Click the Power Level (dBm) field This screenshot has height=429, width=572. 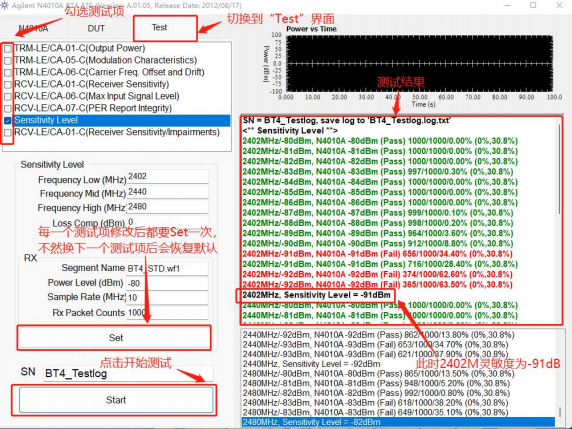(x=167, y=283)
